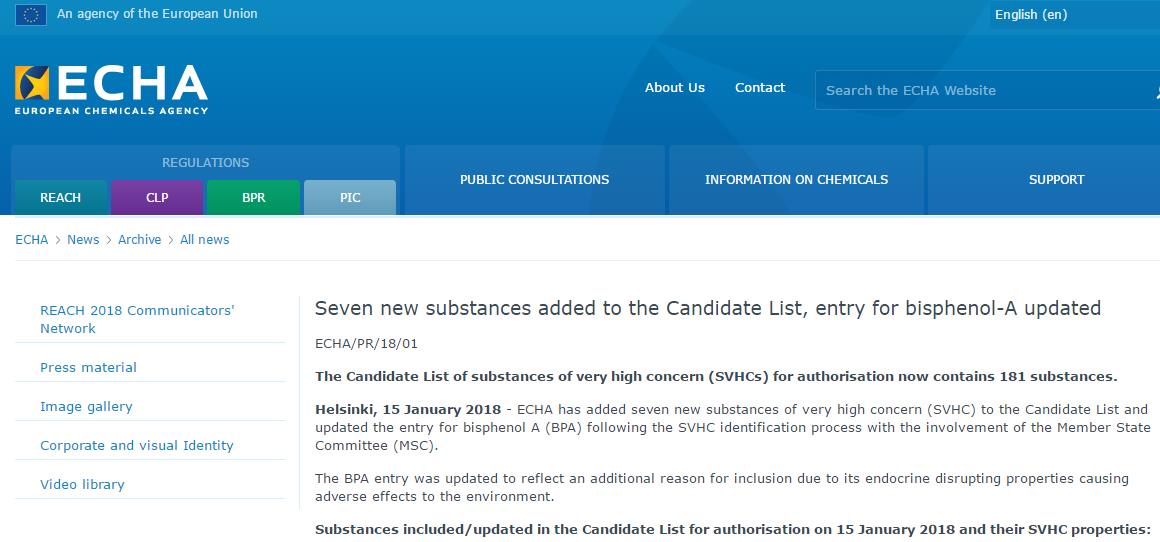This screenshot has width=1160, height=542.
Task: Open the About Us page
Action: pos(674,88)
